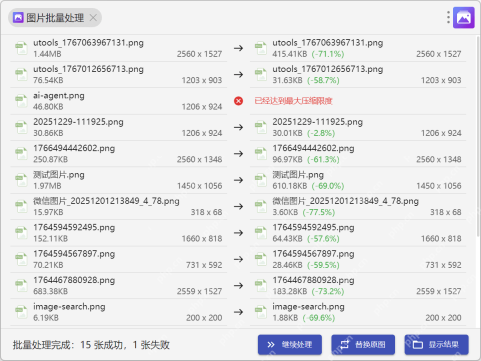Click the red error icon for ai-agent.png
481x361 pixels.
pyautogui.click(x=238, y=101)
